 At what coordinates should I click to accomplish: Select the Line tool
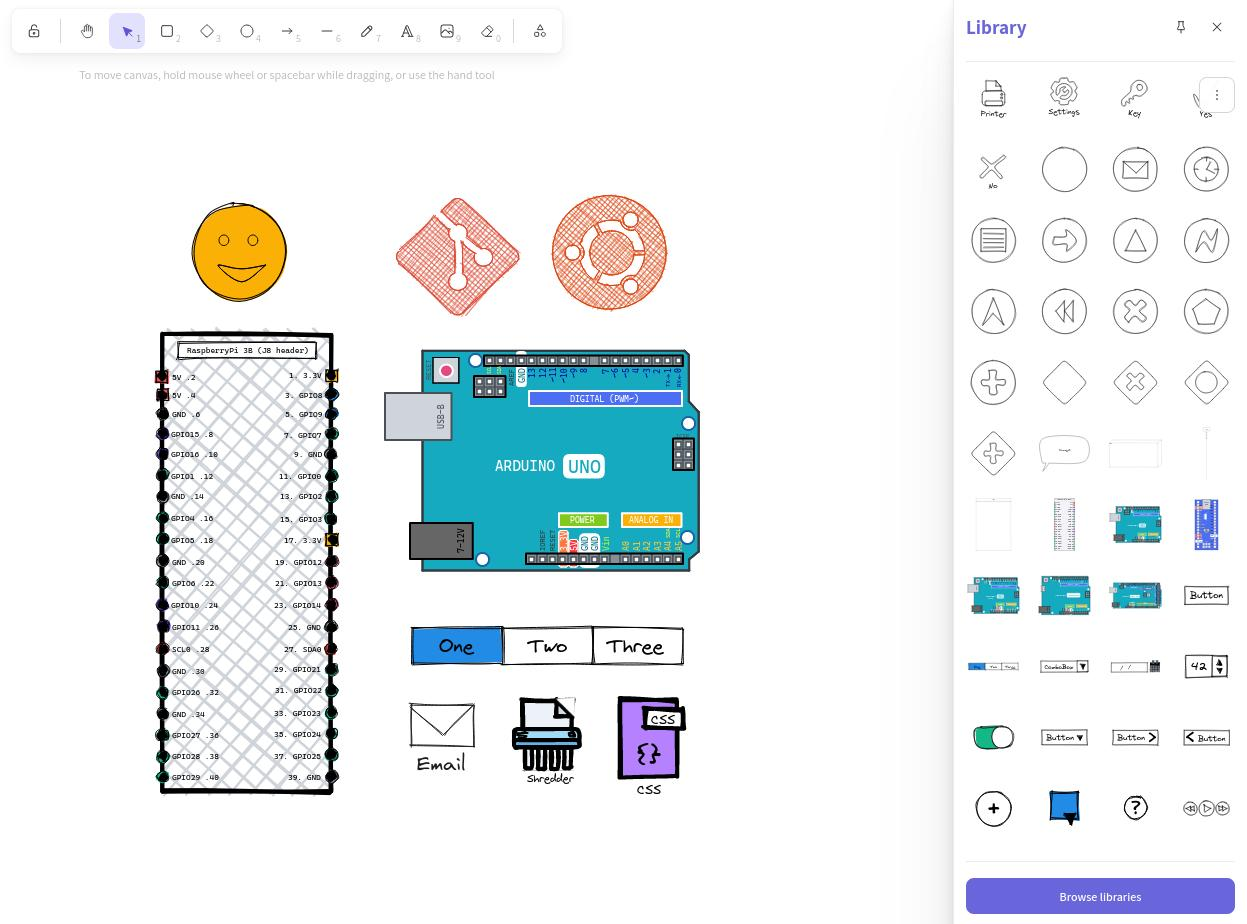[x=327, y=31]
